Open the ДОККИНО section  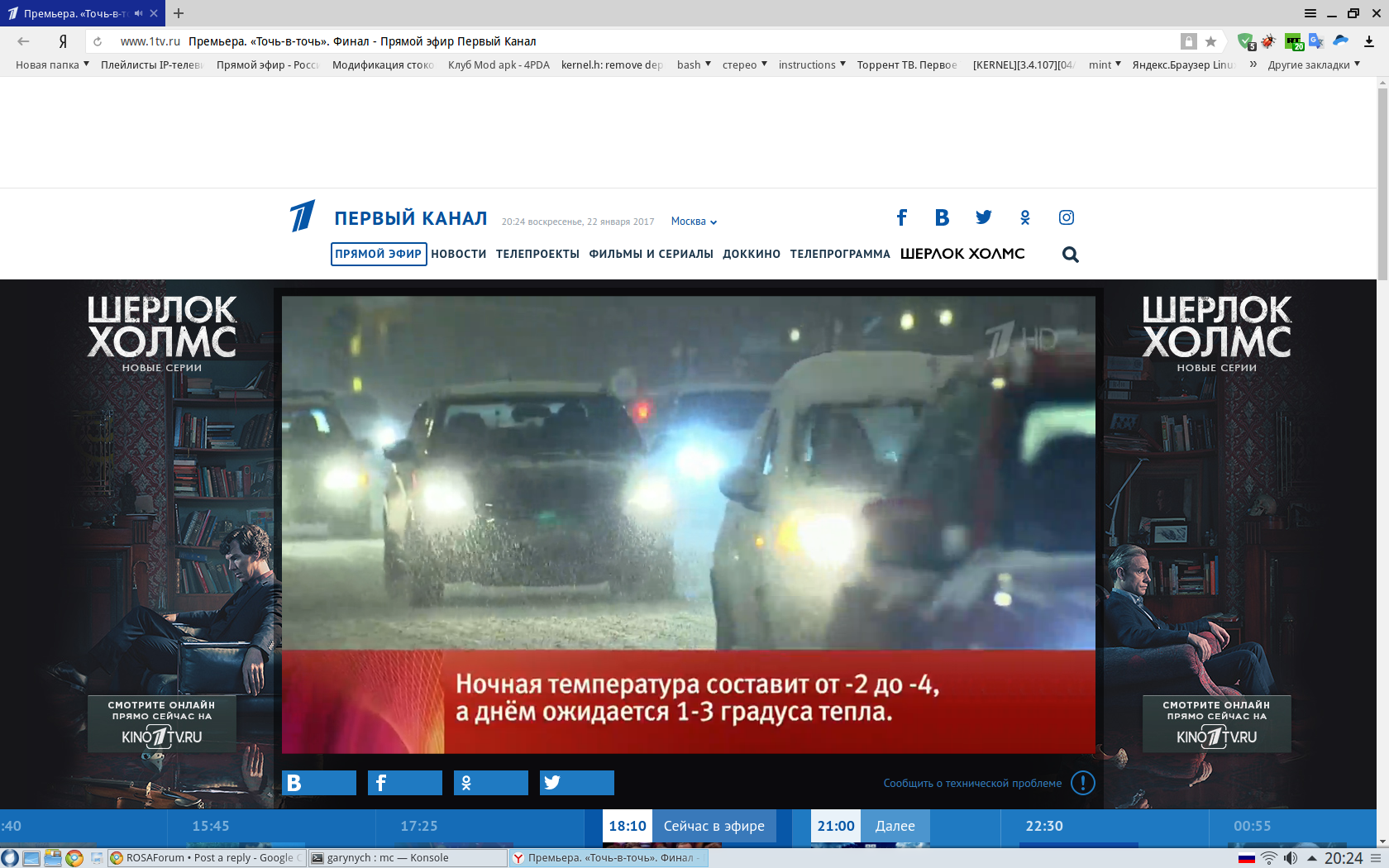click(x=752, y=254)
